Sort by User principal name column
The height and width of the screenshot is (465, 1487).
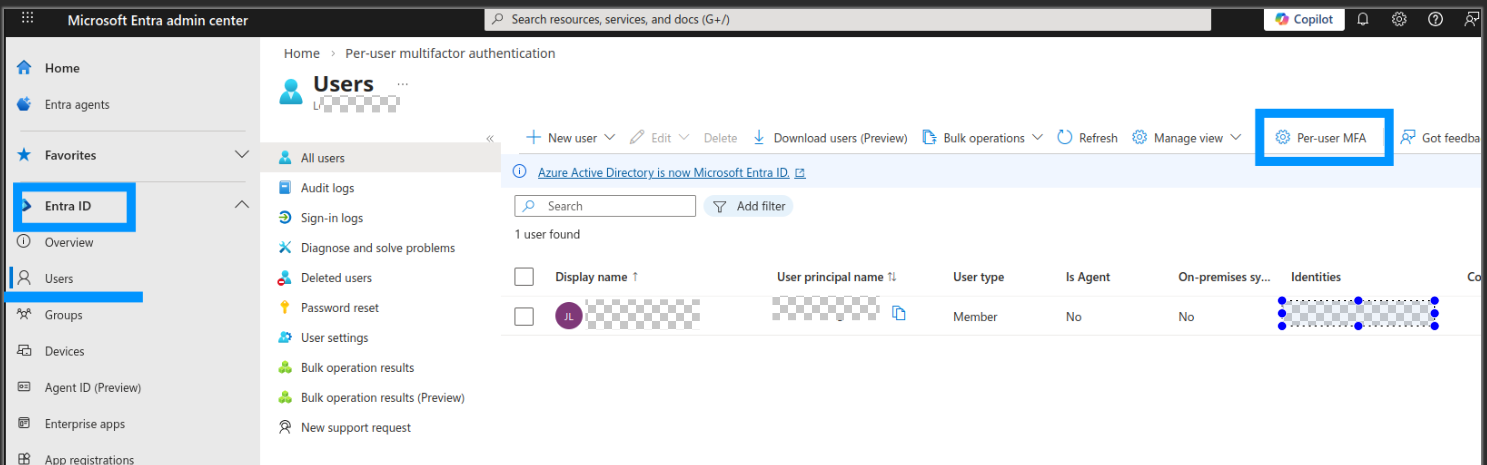click(837, 277)
